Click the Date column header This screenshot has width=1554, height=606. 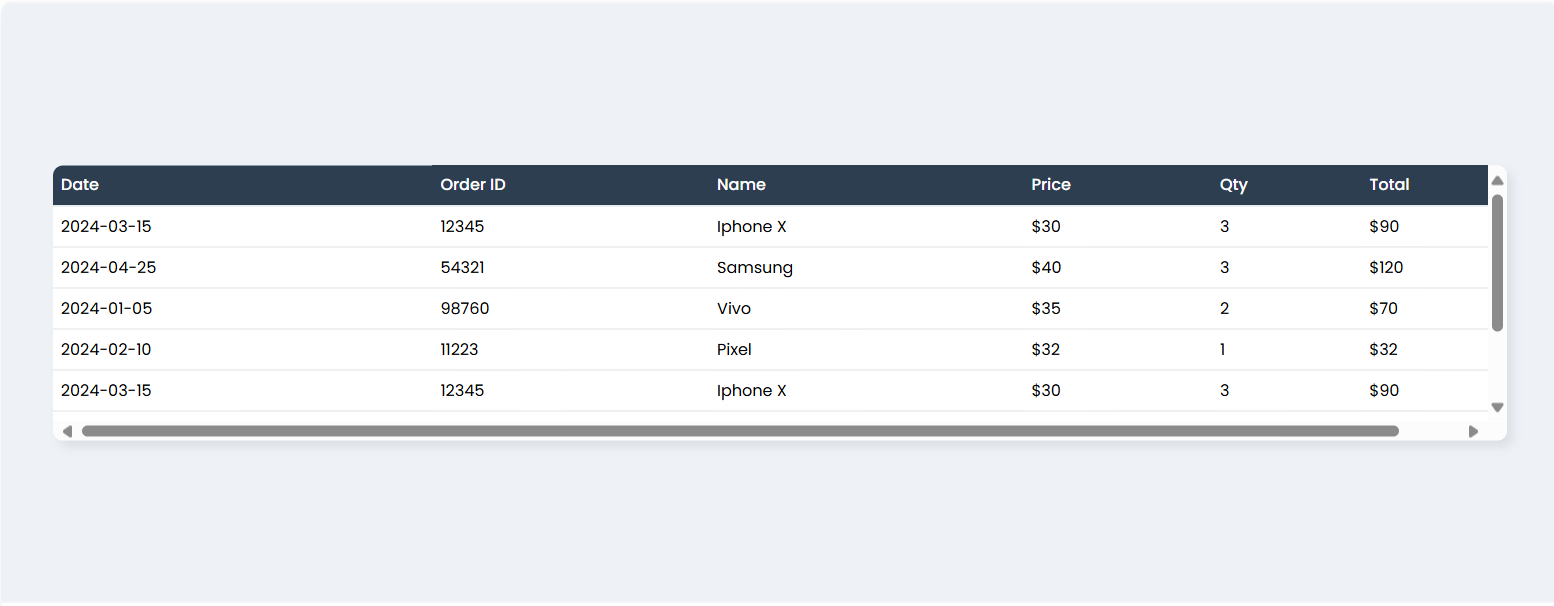(80, 185)
